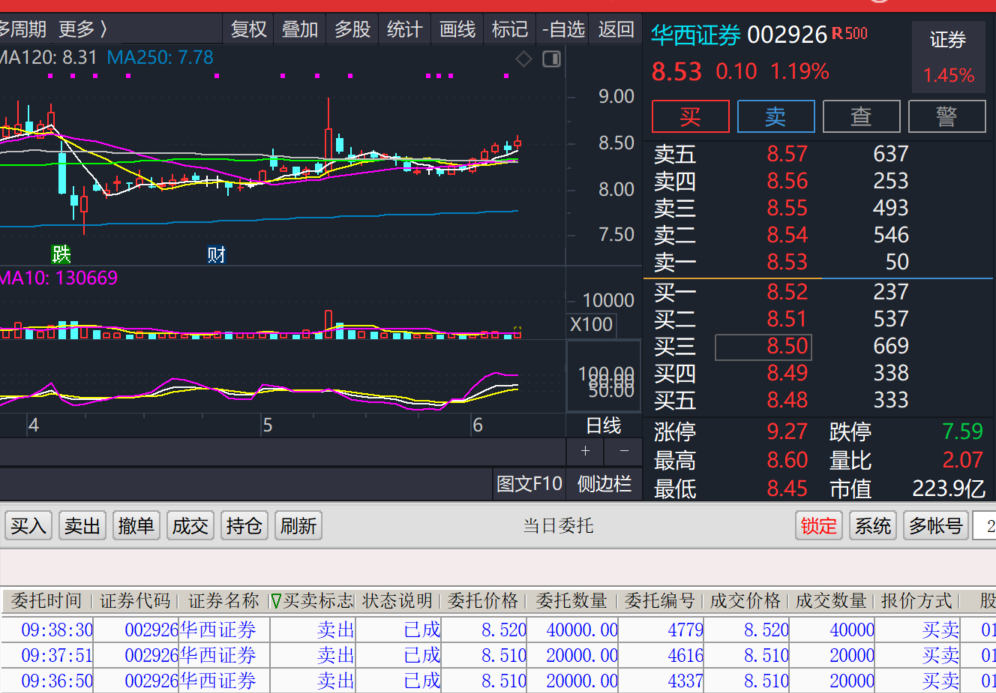Open 图文F10 company info
996x693 pixels.
pos(529,484)
